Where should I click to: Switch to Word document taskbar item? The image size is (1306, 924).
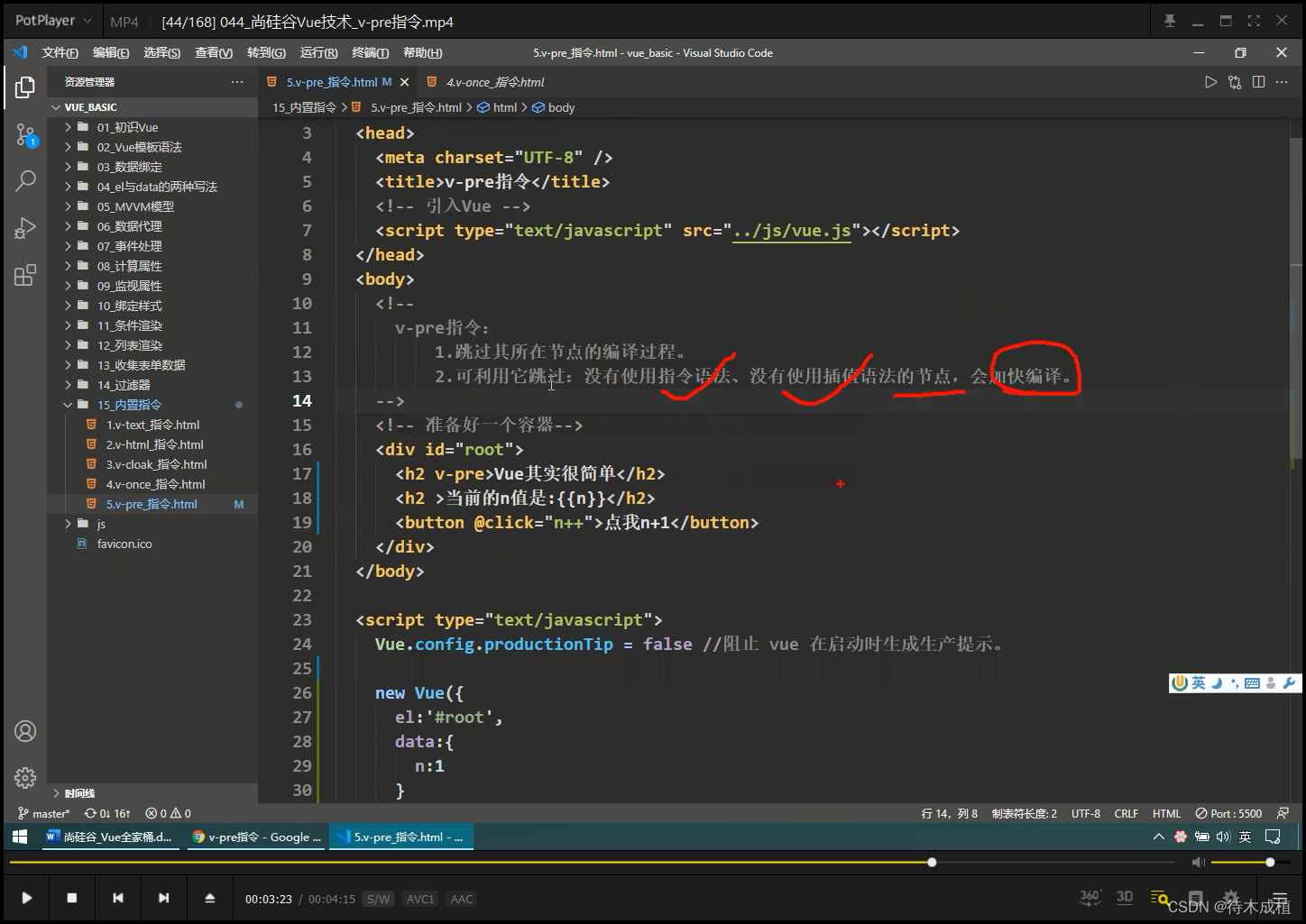[x=109, y=837]
